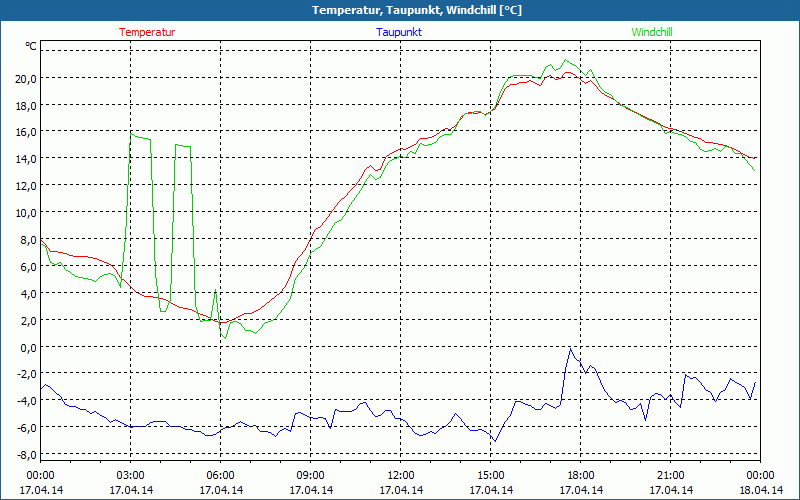Click the 17.04.14 date under 06:00

click(x=221, y=490)
